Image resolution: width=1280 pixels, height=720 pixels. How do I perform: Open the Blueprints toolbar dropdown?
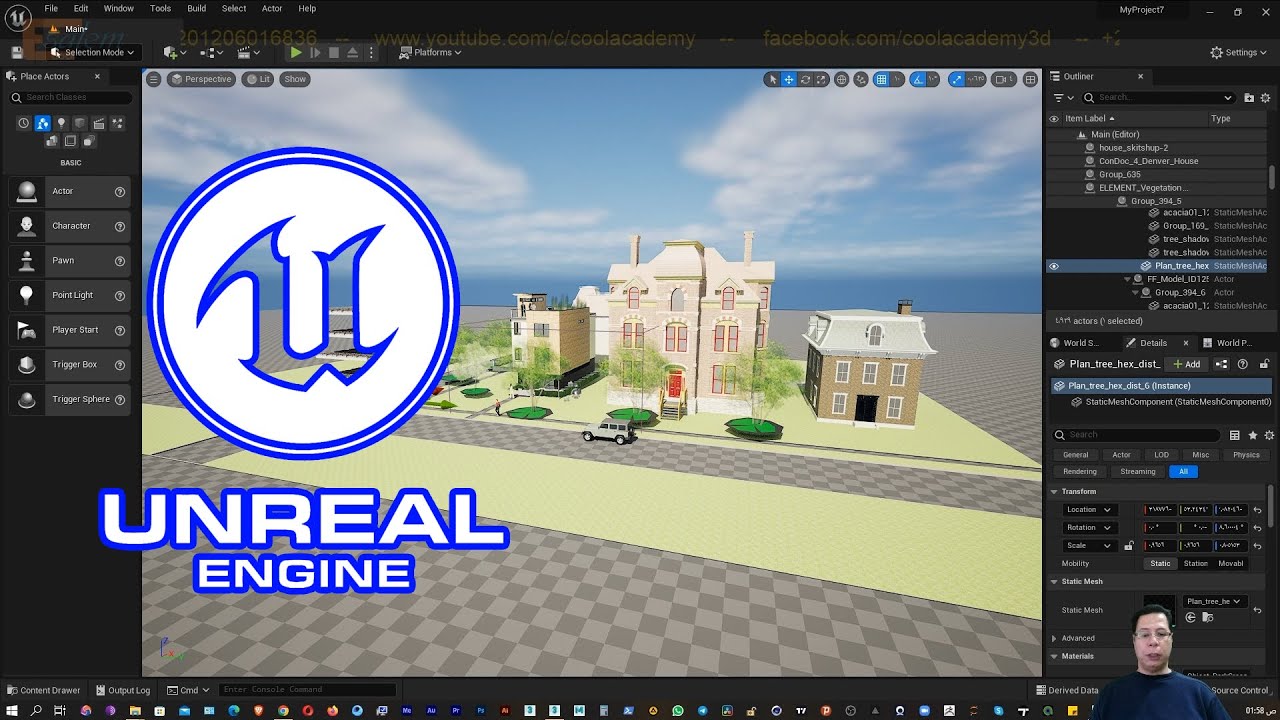(213, 52)
